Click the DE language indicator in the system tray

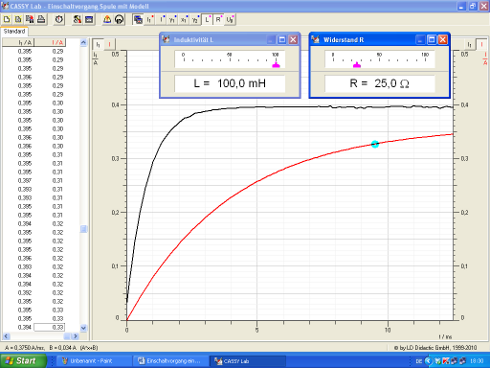click(419, 361)
